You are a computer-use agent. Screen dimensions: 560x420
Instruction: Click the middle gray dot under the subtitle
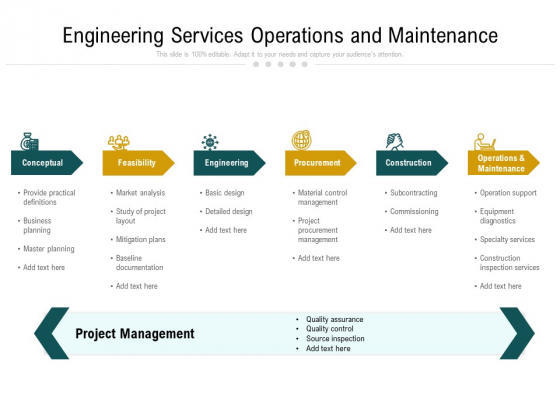point(280,64)
